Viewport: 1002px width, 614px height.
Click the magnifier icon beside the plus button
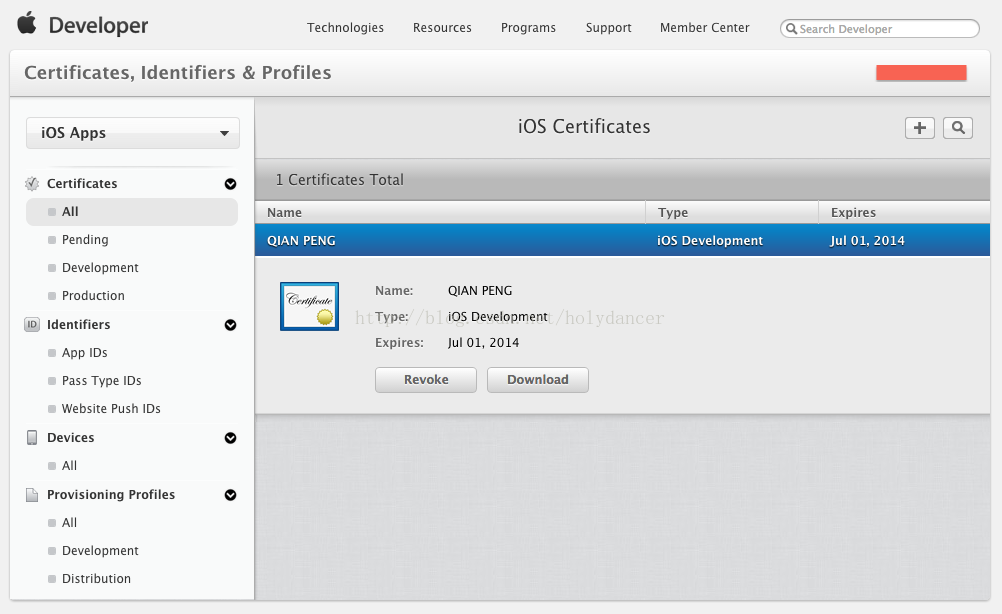click(x=958, y=127)
